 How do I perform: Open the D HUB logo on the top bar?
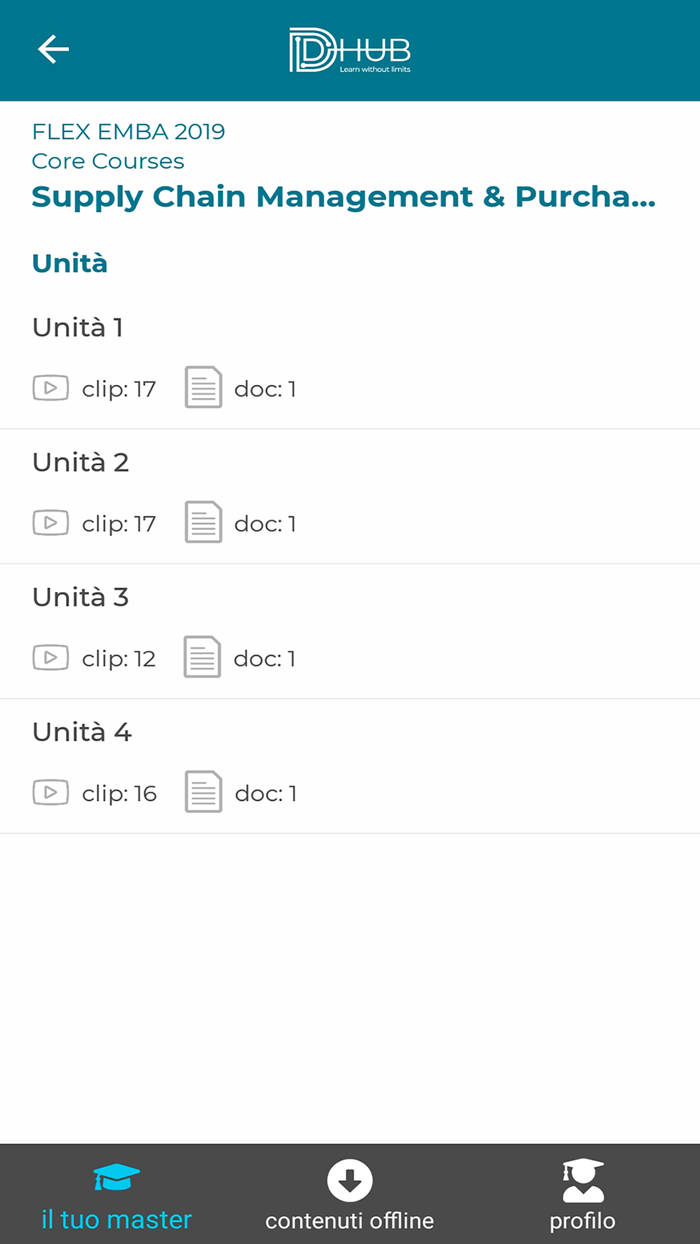pyautogui.click(x=349, y=47)
